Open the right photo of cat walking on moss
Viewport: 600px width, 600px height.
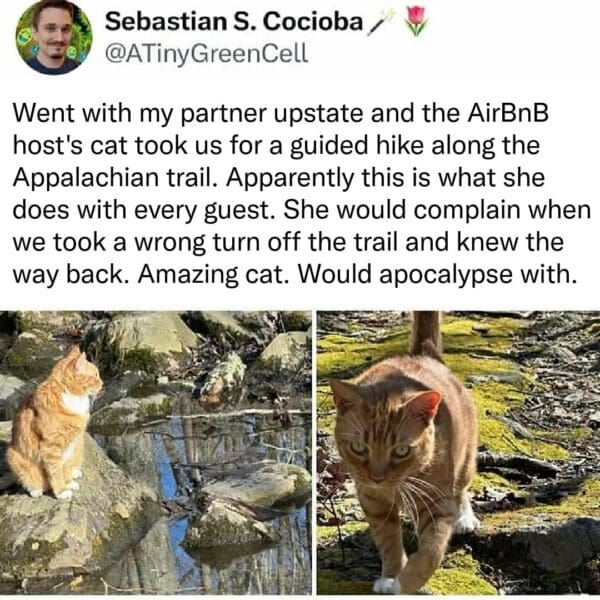(x=458, y=453)
